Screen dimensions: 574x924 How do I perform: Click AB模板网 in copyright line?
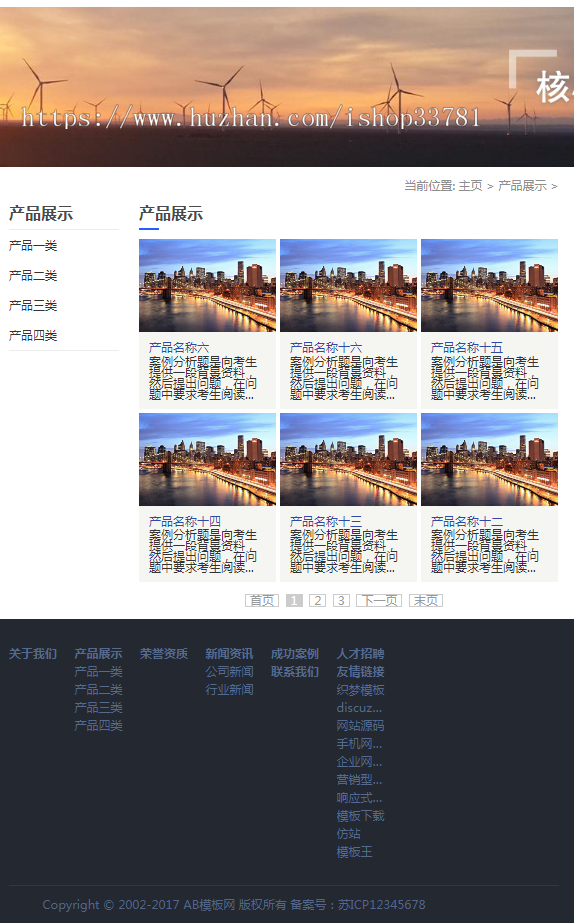[x=209, y=905]
